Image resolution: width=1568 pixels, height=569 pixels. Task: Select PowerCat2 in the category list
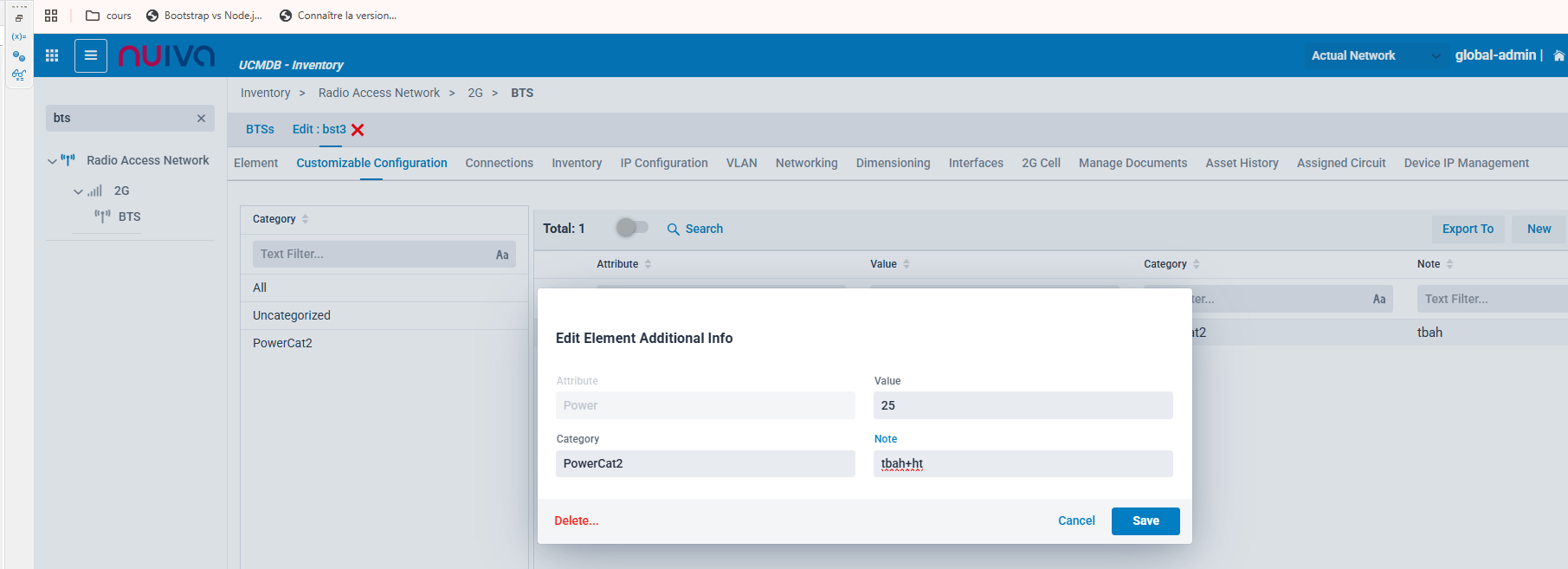coord(282,343)
